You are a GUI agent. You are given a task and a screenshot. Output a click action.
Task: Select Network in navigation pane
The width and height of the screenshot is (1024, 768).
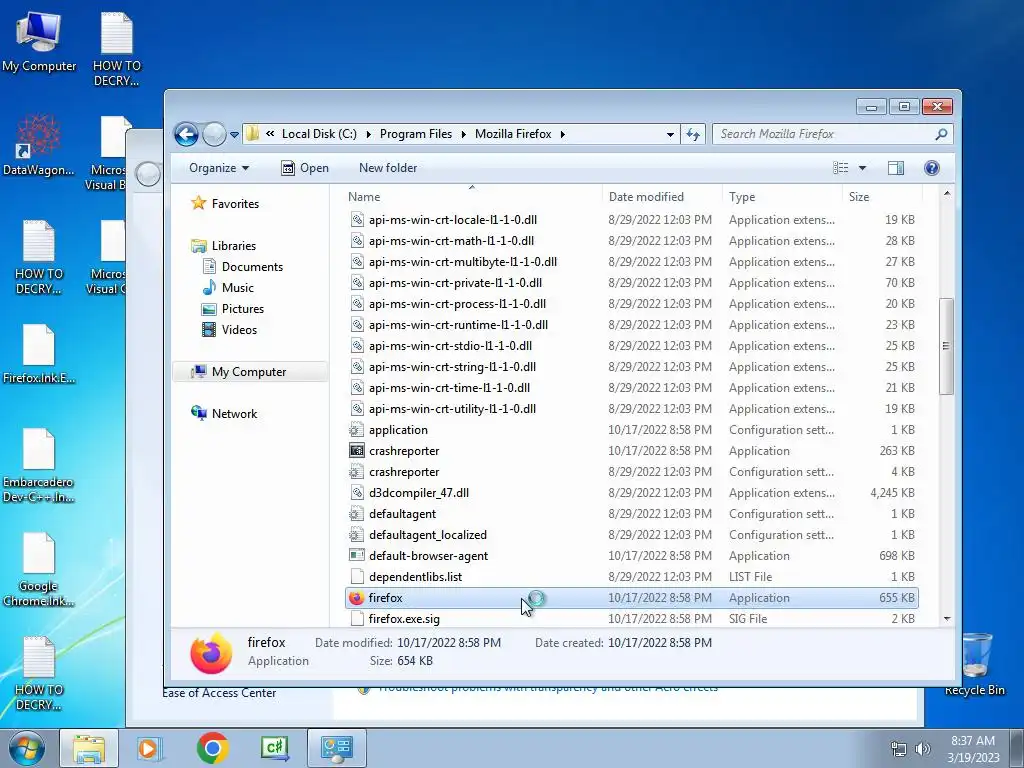tap(224, 413)
